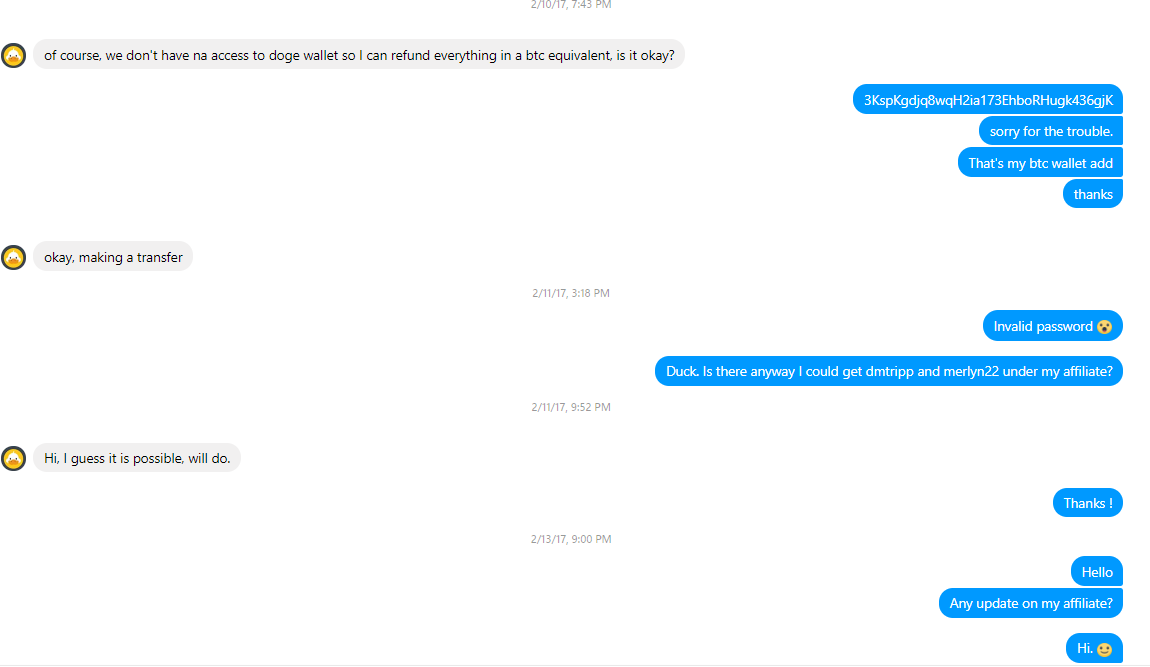Click the 'sorry for the trouble.' bubble
1150x667 pixels.
1051,131
